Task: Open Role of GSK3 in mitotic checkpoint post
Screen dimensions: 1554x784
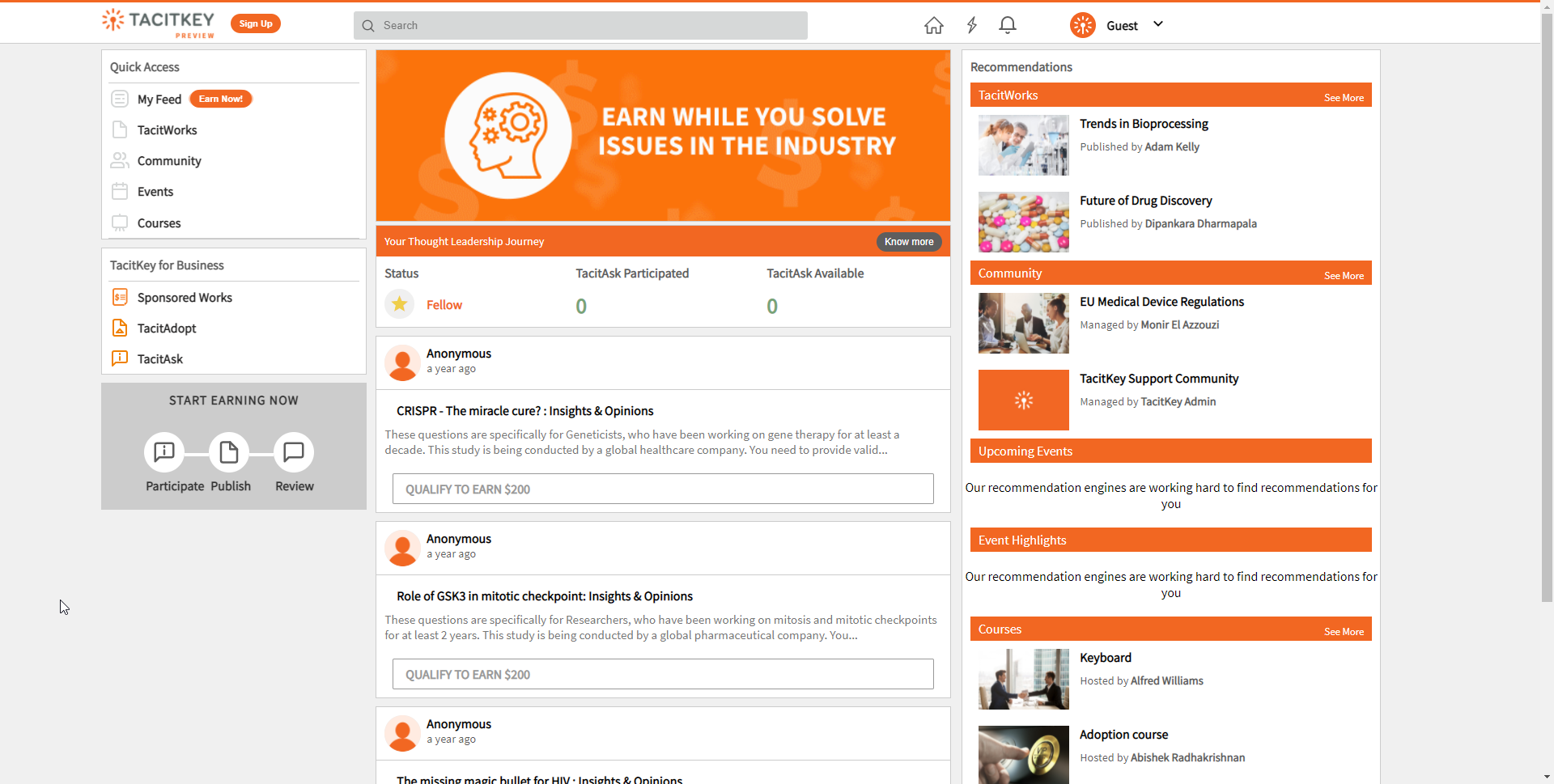Action: [x=545, y=596]
